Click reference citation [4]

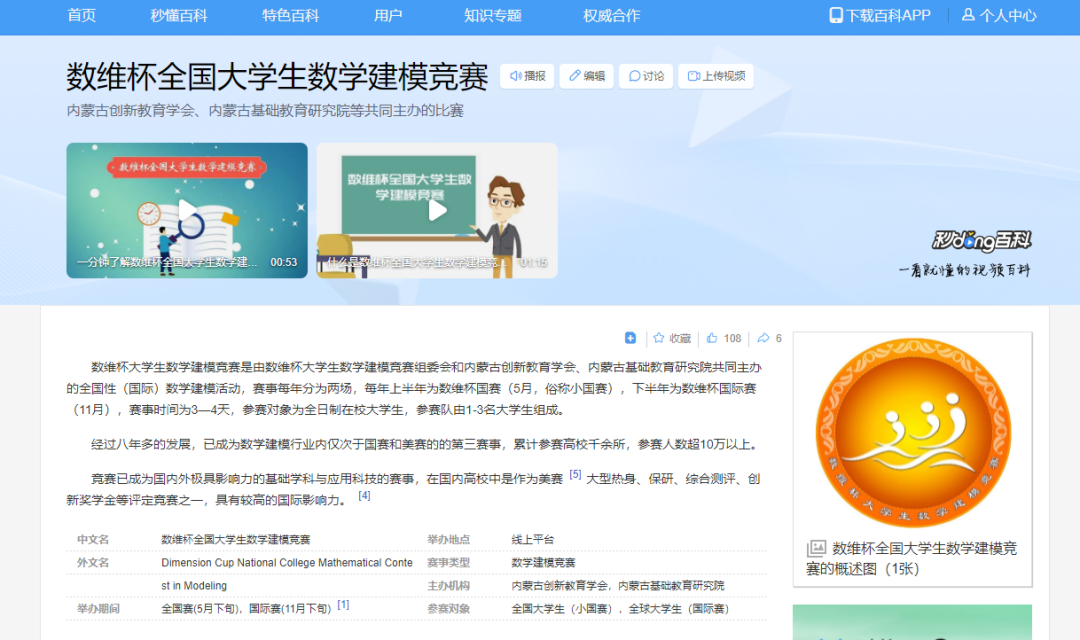(364, 495)
